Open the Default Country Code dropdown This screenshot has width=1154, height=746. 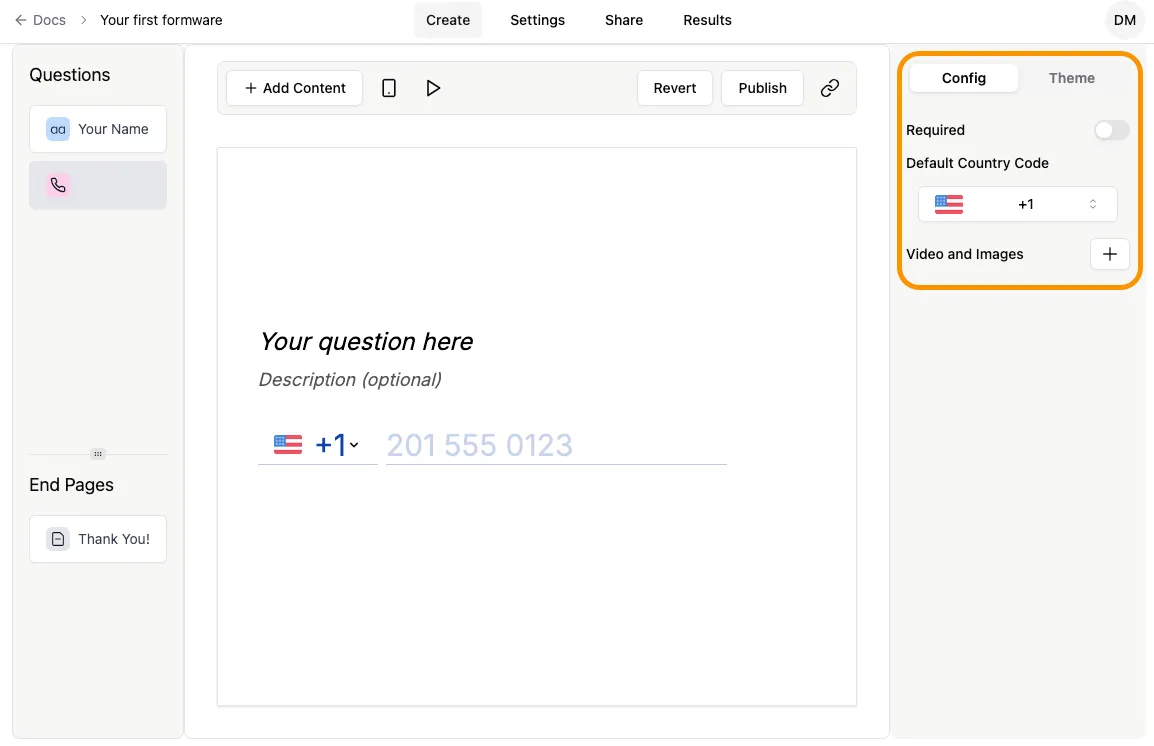tap(1017, 204)
